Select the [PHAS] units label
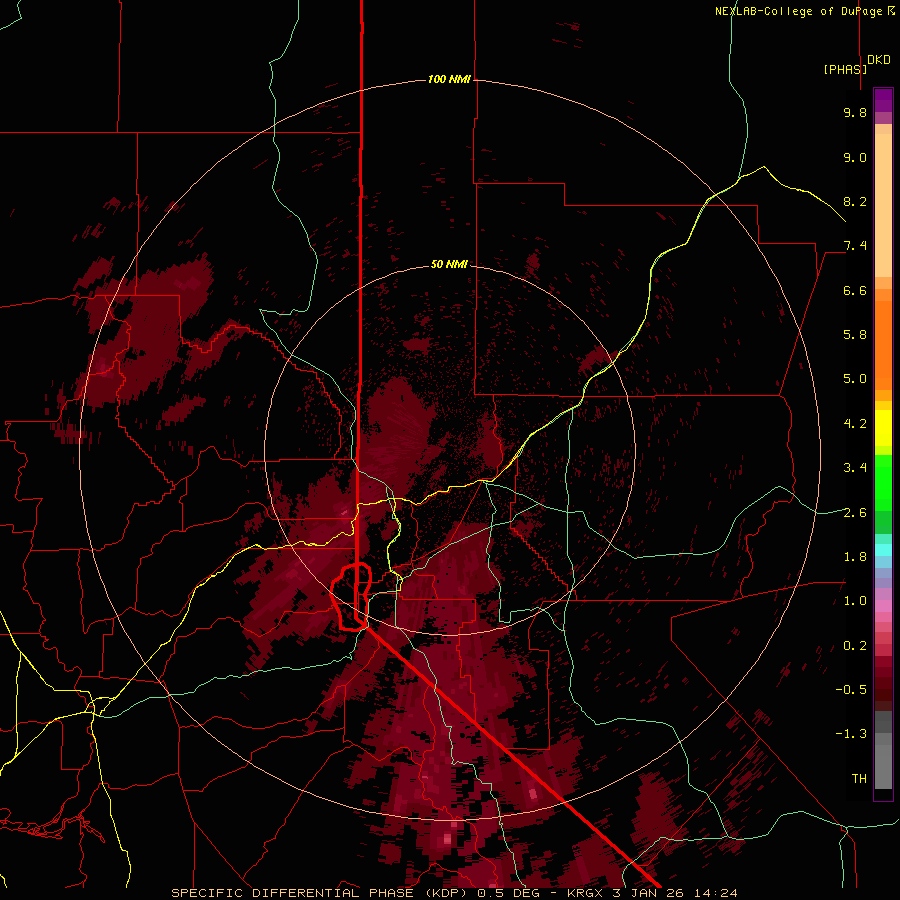Viewport: 900px width, 900px height. pos(845,69)
